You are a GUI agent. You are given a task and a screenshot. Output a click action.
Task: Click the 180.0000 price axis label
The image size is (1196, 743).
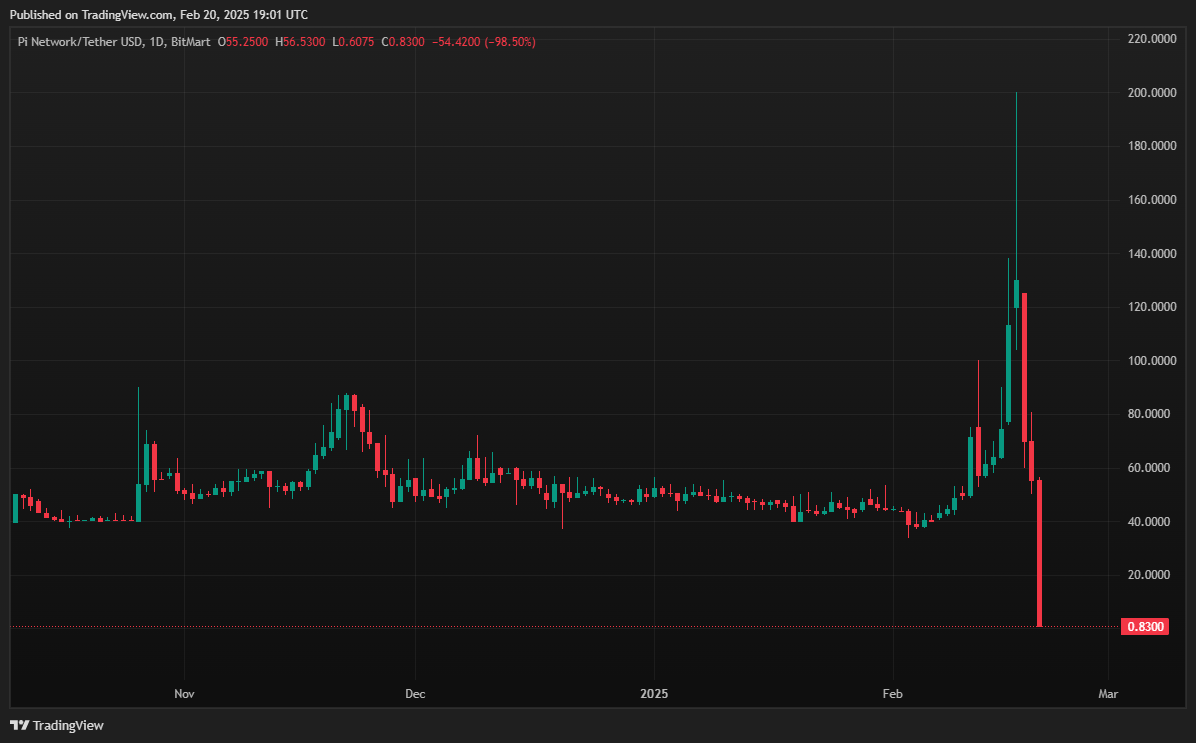1152,146
